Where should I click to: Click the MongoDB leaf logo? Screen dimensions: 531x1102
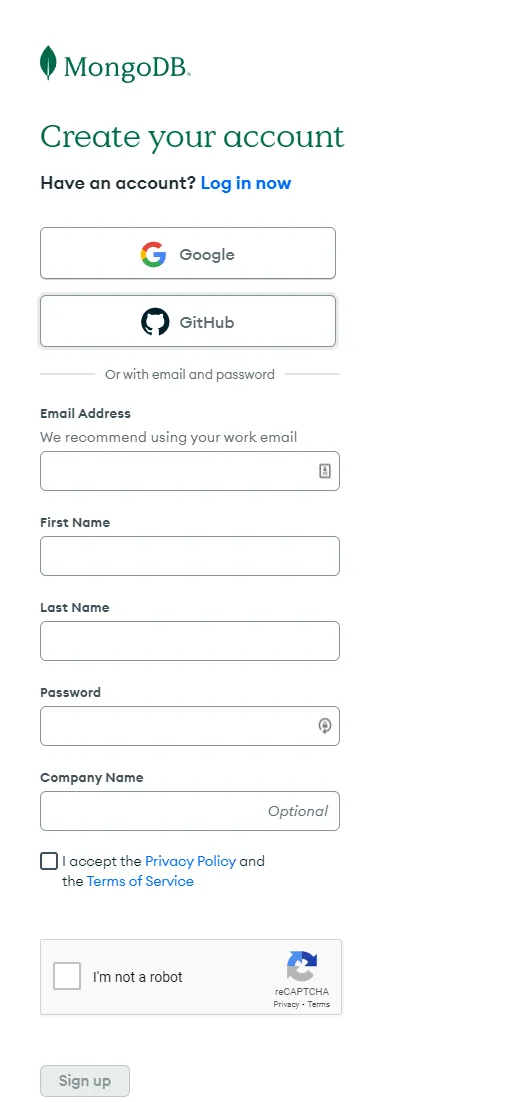click(48, 63)
